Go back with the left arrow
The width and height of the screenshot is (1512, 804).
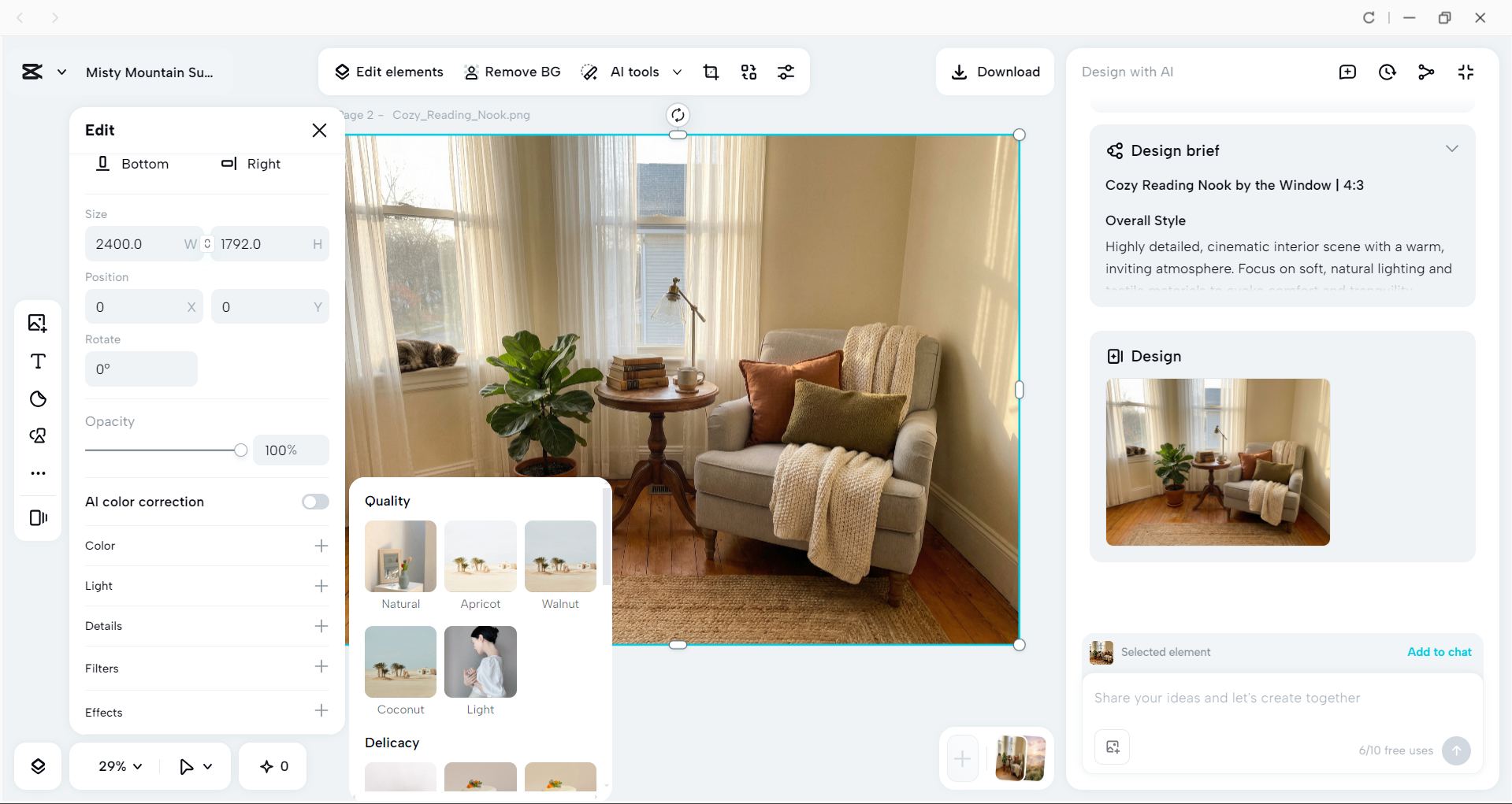(x=20, y=17)
